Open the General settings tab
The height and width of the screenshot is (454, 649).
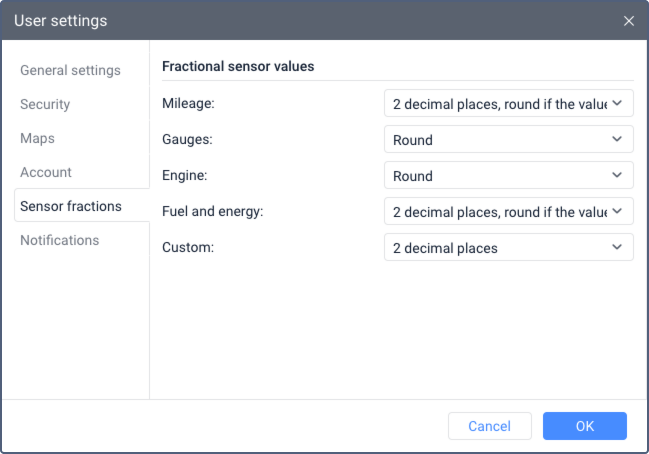pyautogui.click(x=70, y=70)
